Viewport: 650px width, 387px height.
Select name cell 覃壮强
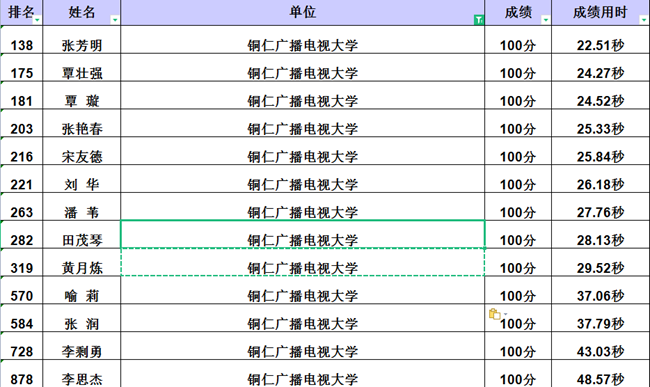click(82, 68)
